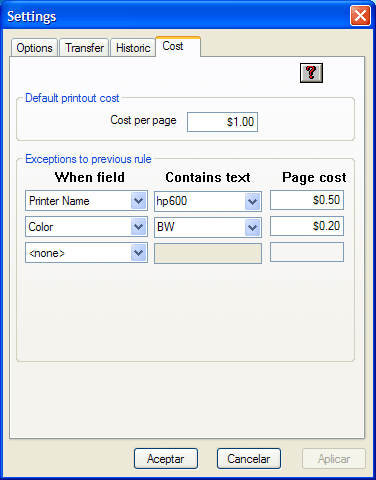Screen dimensions: 376x480
Task: Go to the Historic tab
Action: pos(133,48)
